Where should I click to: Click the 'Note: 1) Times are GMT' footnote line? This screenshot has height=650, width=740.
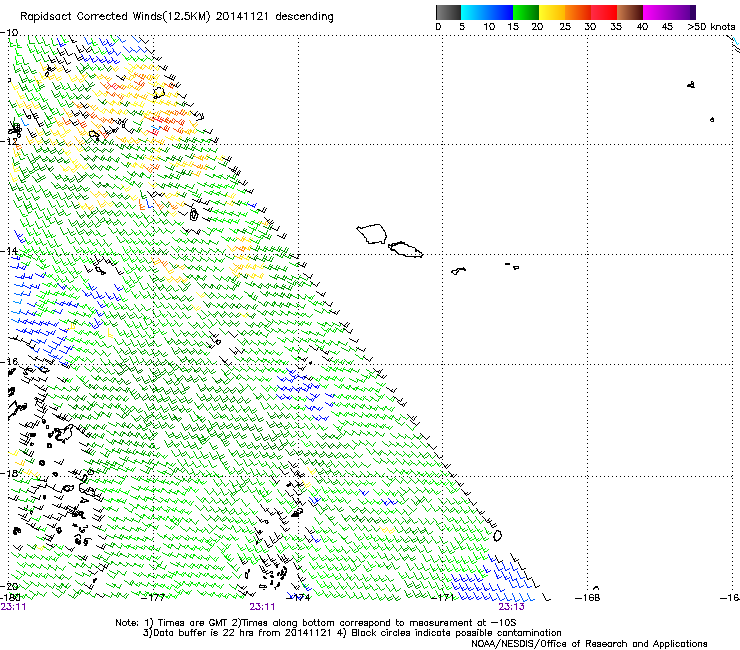coord(316,623)
